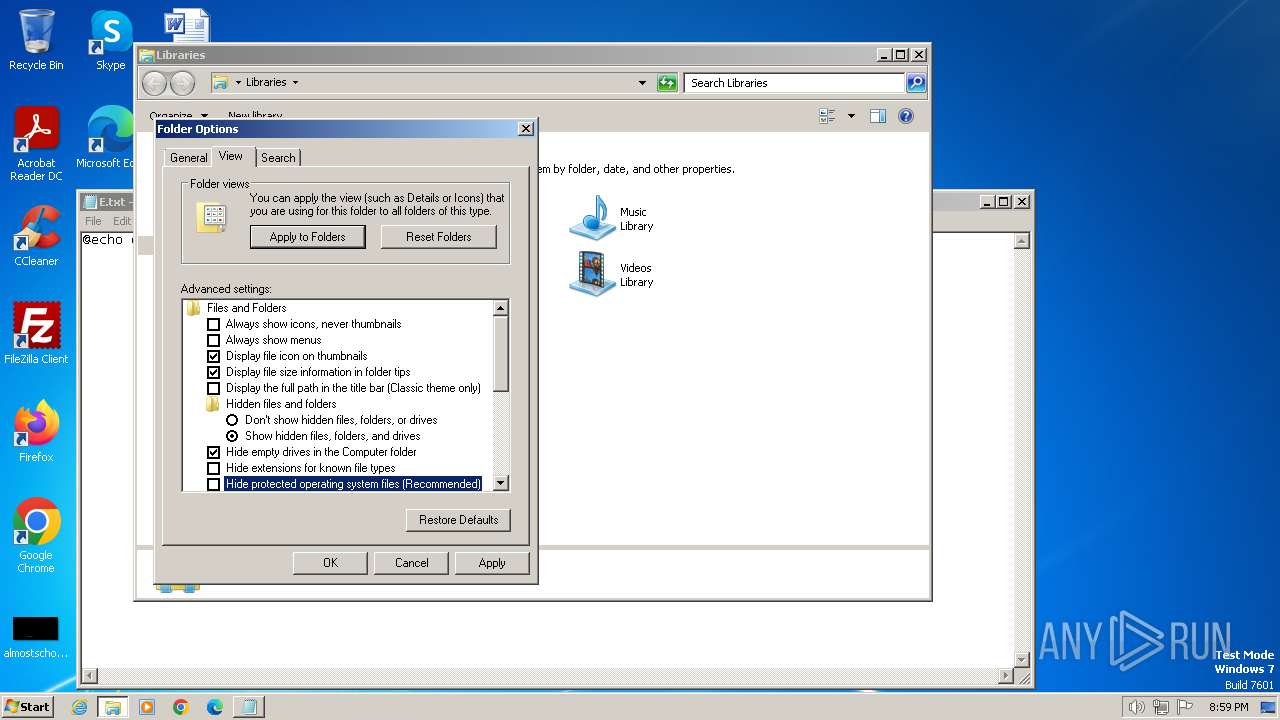
Task: Check Always show icons, never thumbnails
Action: pos(213,324)
